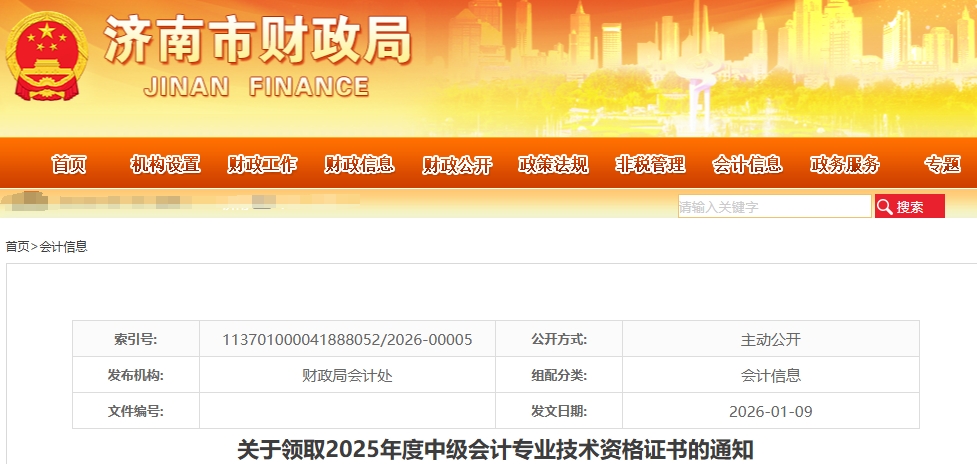Select the 政务服务 navigation item

pos(845,164)
